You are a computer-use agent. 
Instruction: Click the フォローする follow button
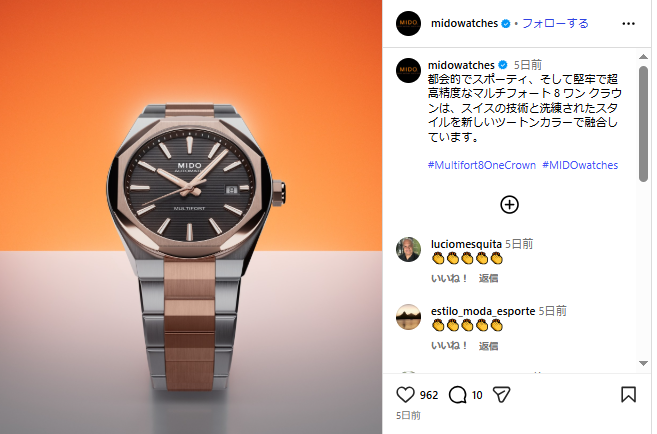555,23
